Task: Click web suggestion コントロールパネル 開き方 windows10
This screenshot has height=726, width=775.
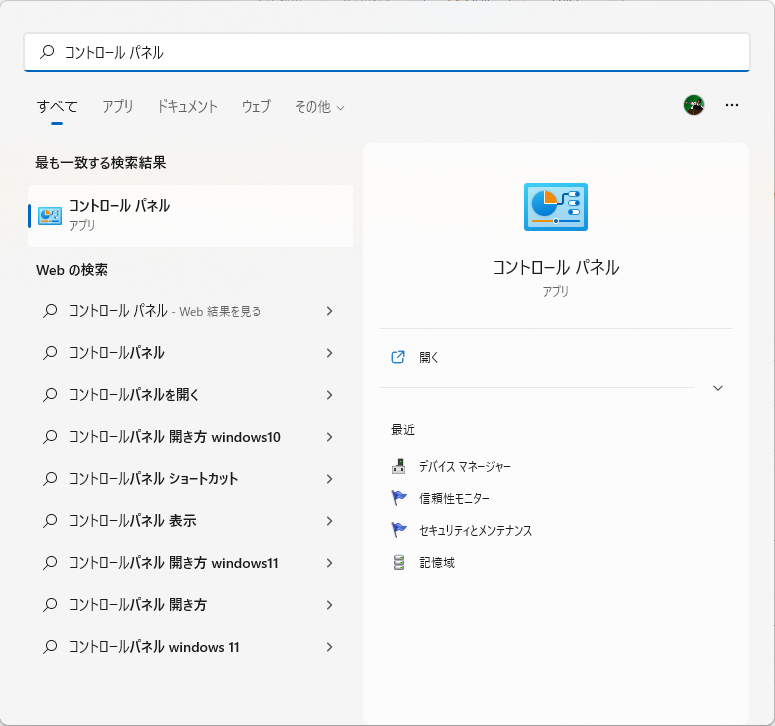Action: point(175,437)
